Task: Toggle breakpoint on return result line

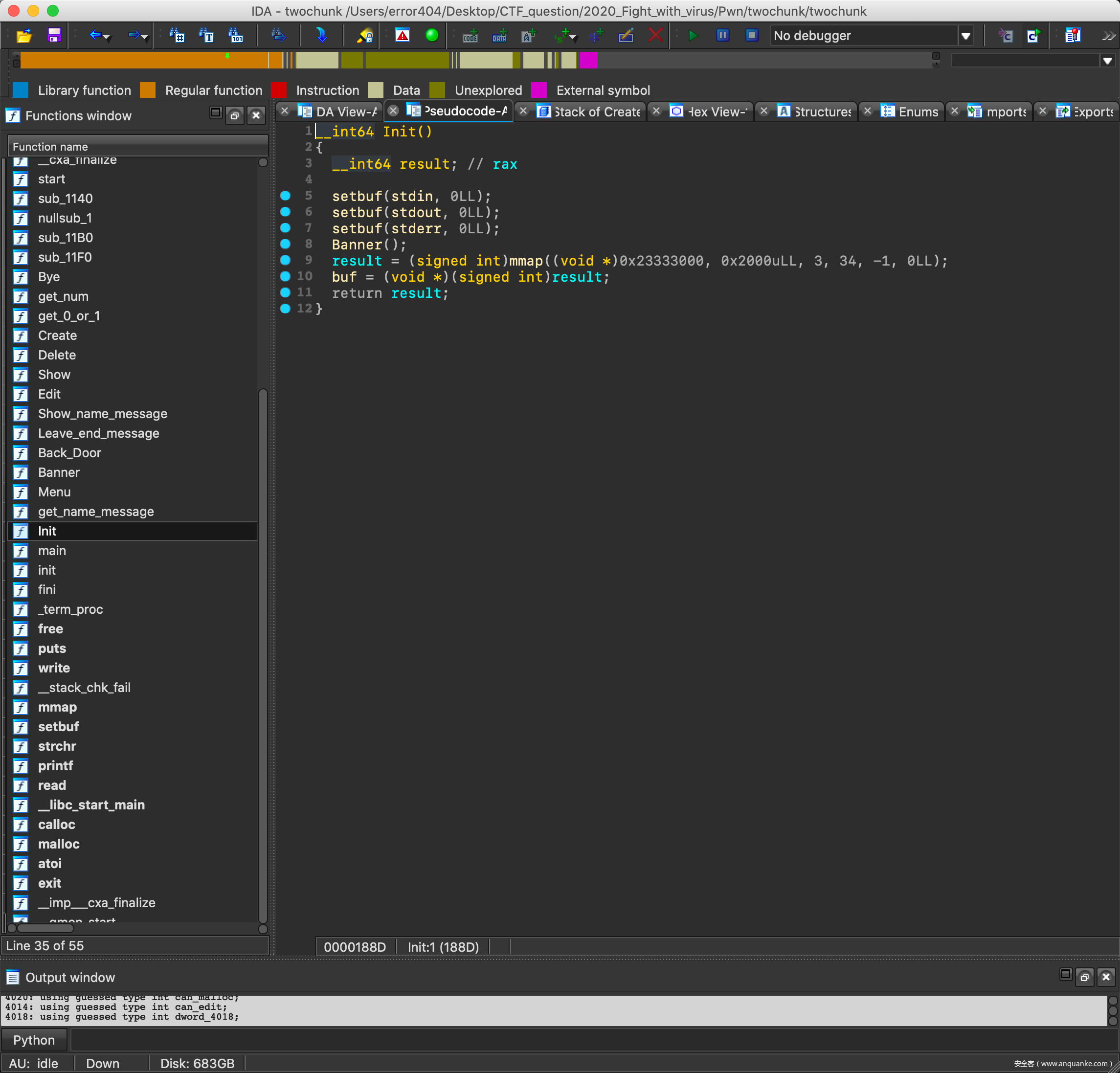Action: pos(285,292)
